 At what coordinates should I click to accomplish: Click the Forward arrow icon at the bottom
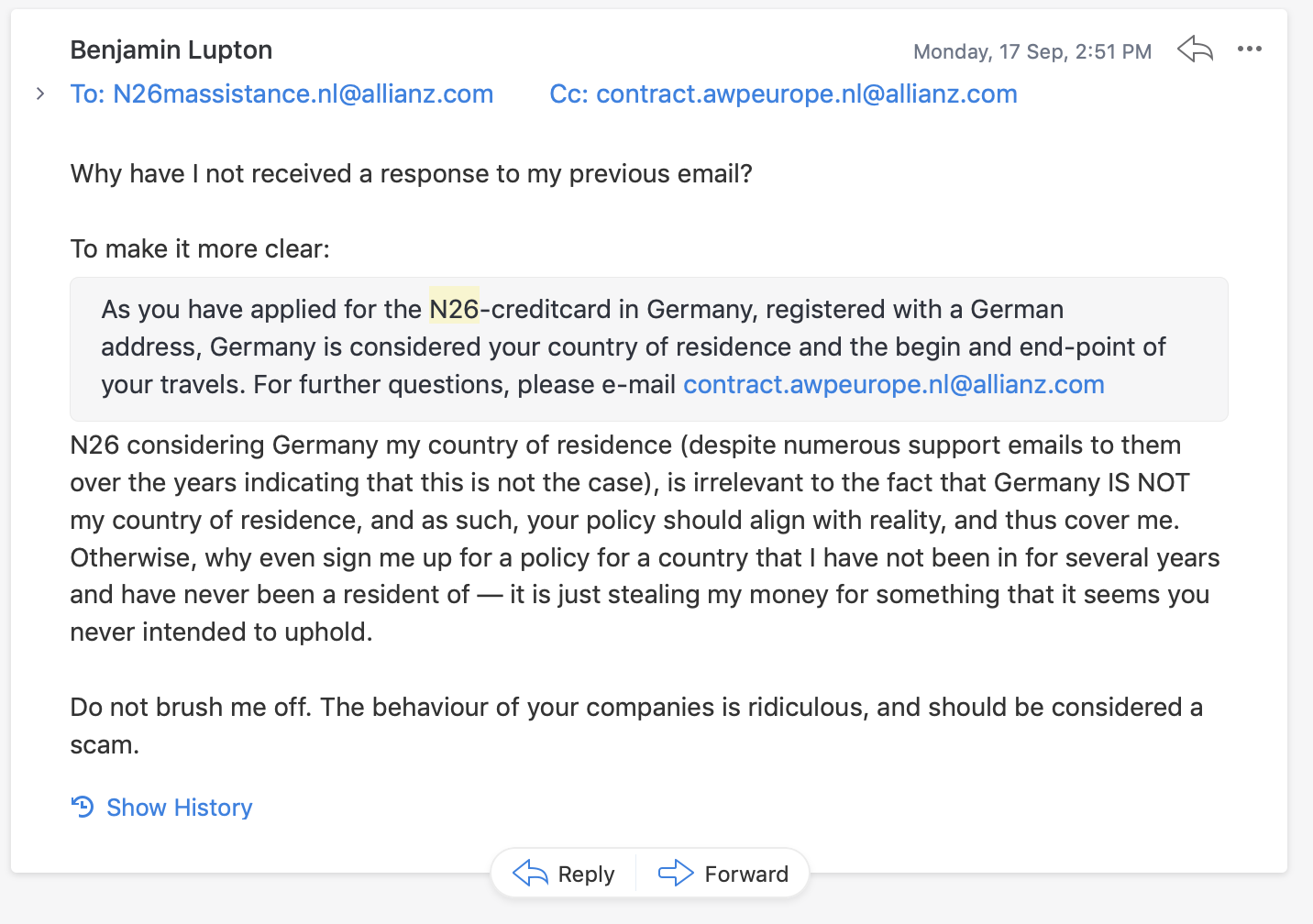click(676, 874)
